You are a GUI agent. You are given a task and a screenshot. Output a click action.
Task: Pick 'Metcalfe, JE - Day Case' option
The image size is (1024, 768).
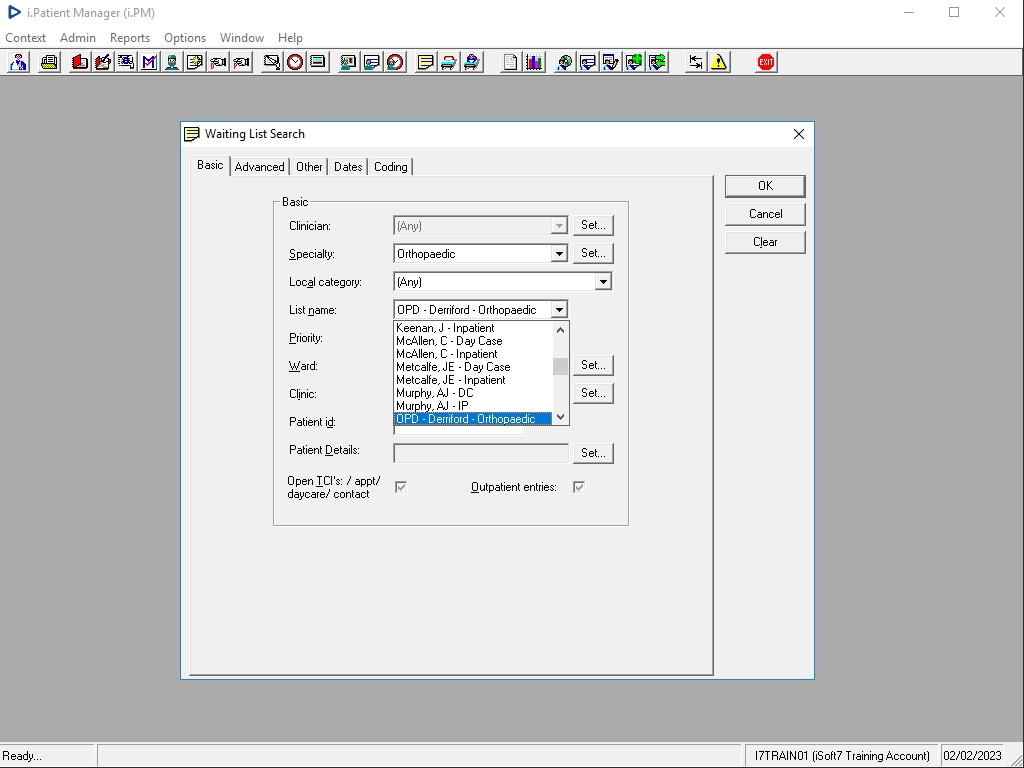coord(473,367)
